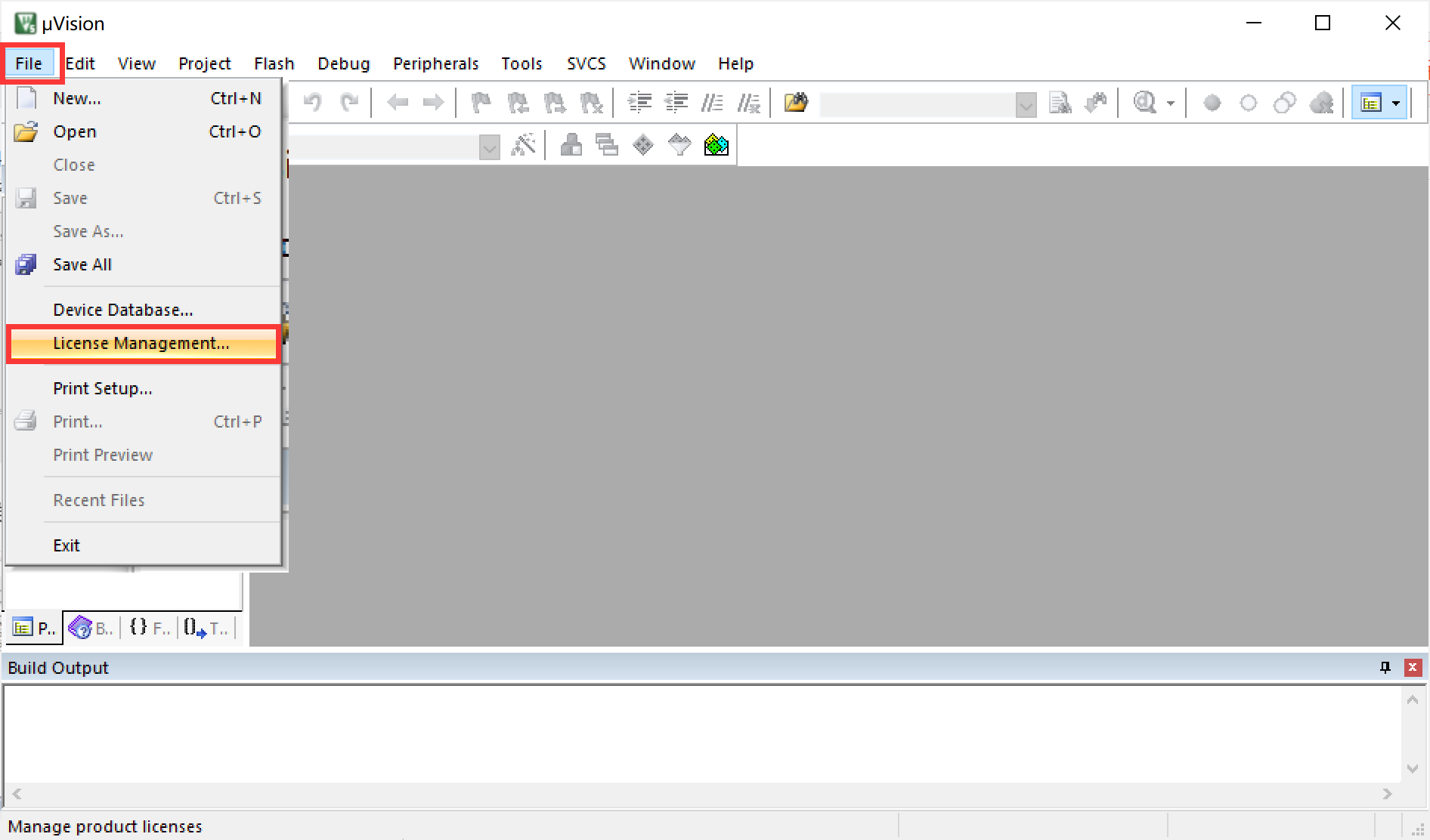
Task: Insert a breakpoint with the filled circle
Action: (x=1212, y=103)
